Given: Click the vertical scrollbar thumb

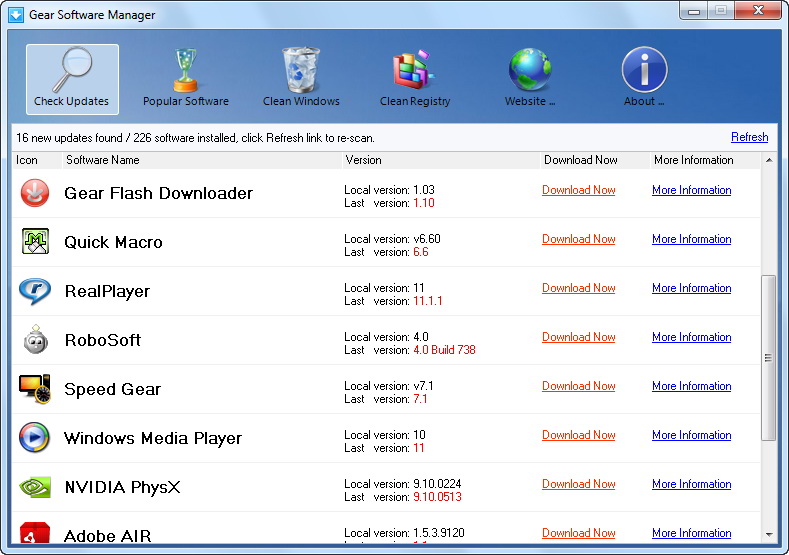Looking at the screenshot, I should [x=768, y=358].
